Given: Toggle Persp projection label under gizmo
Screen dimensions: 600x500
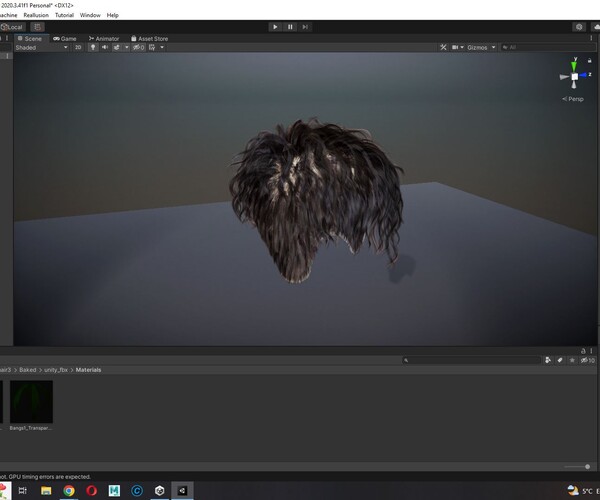Looking at the screenshot, I should click(573, 99).
